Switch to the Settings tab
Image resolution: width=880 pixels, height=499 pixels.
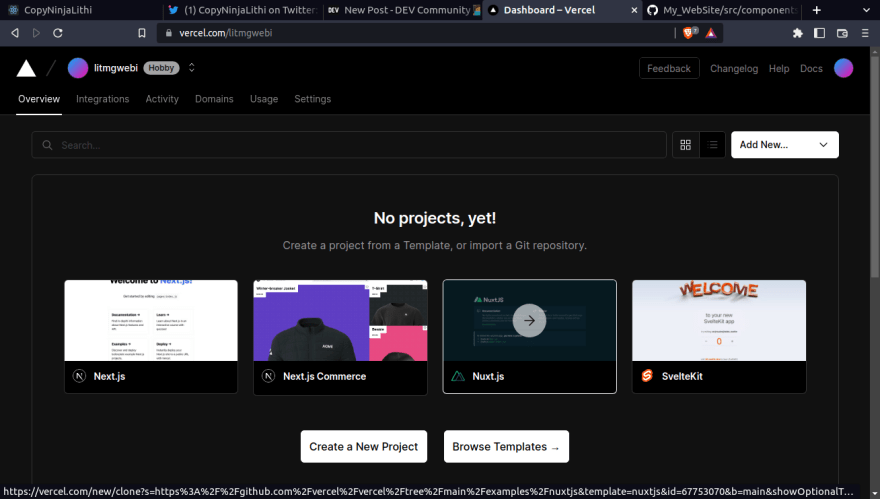pos(313,99)
